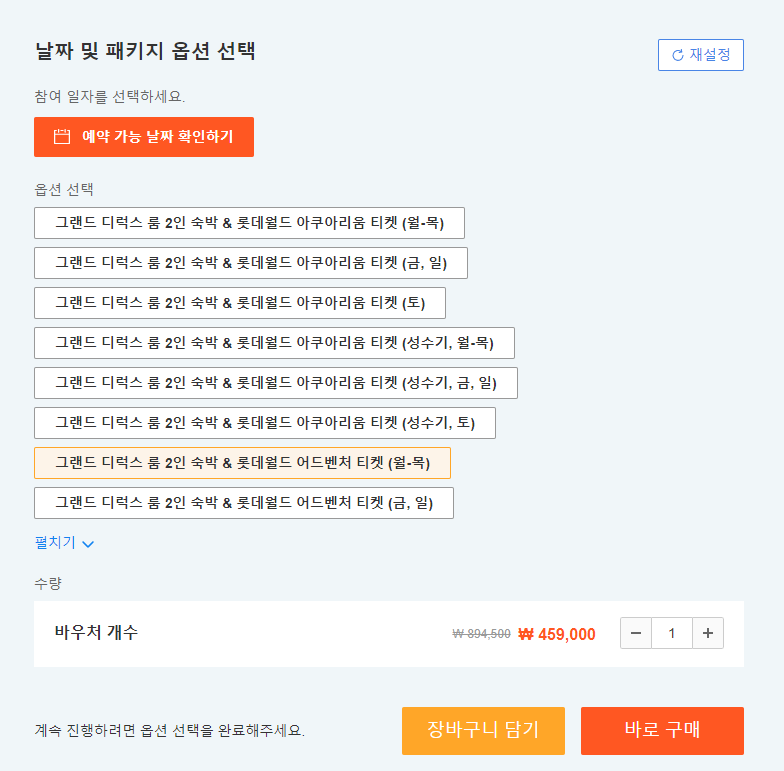Buy now with 바로 구매 button
This screenshot has width=784, height=771.
point(662,730)
